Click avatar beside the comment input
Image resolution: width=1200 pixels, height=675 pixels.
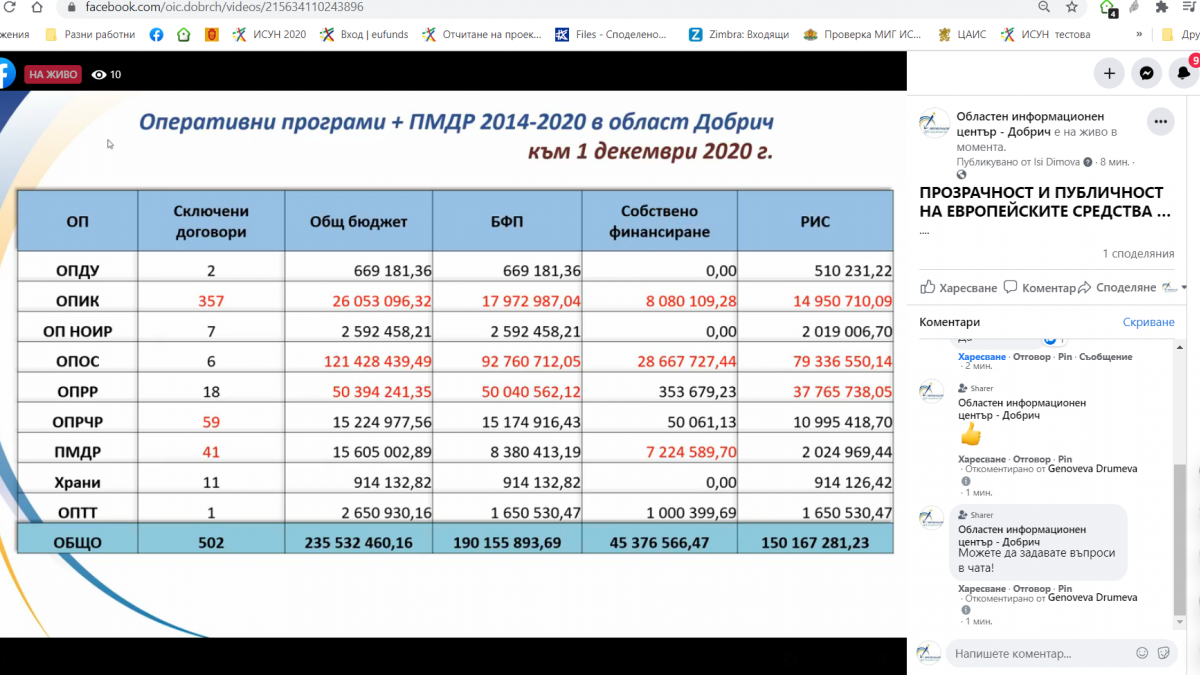(x=929, y=653)
